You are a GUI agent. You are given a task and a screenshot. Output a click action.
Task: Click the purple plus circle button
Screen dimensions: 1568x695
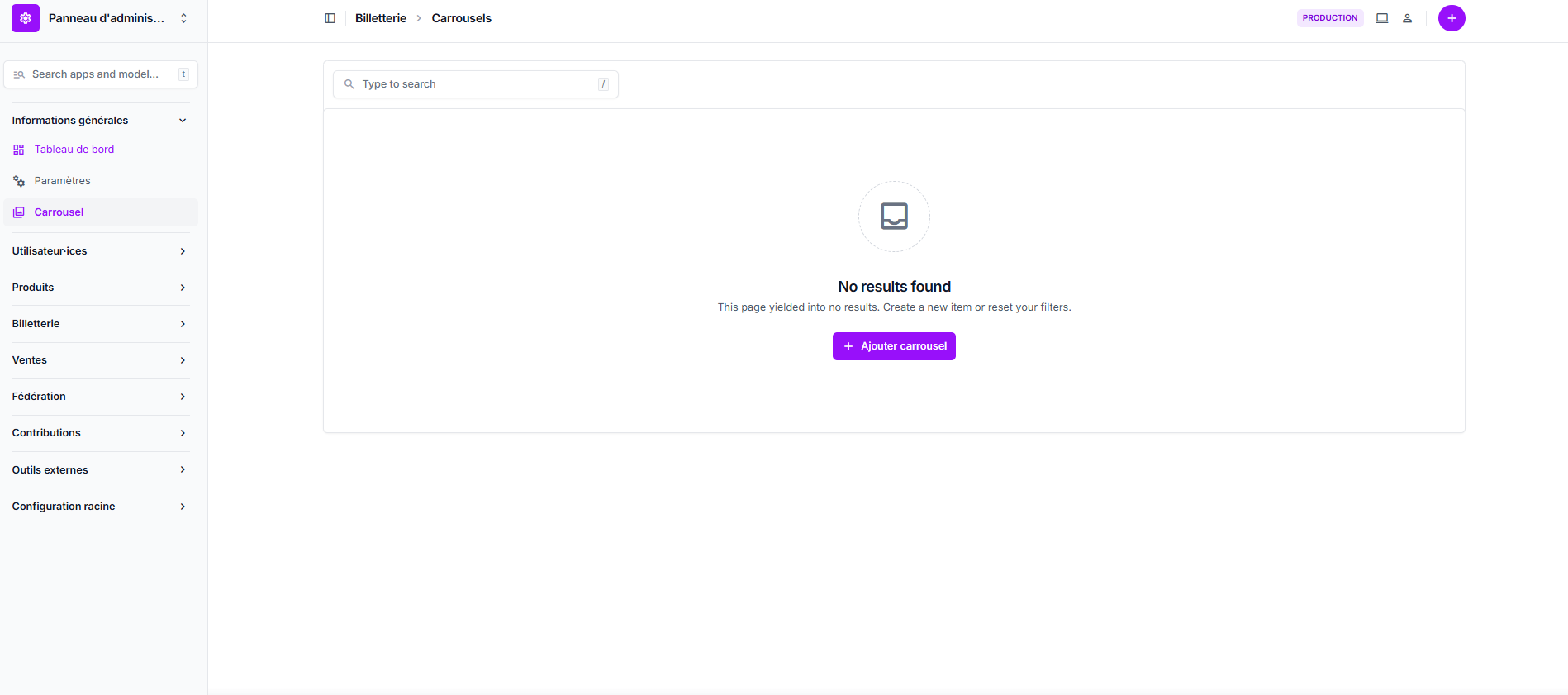tap(1451, 18)
